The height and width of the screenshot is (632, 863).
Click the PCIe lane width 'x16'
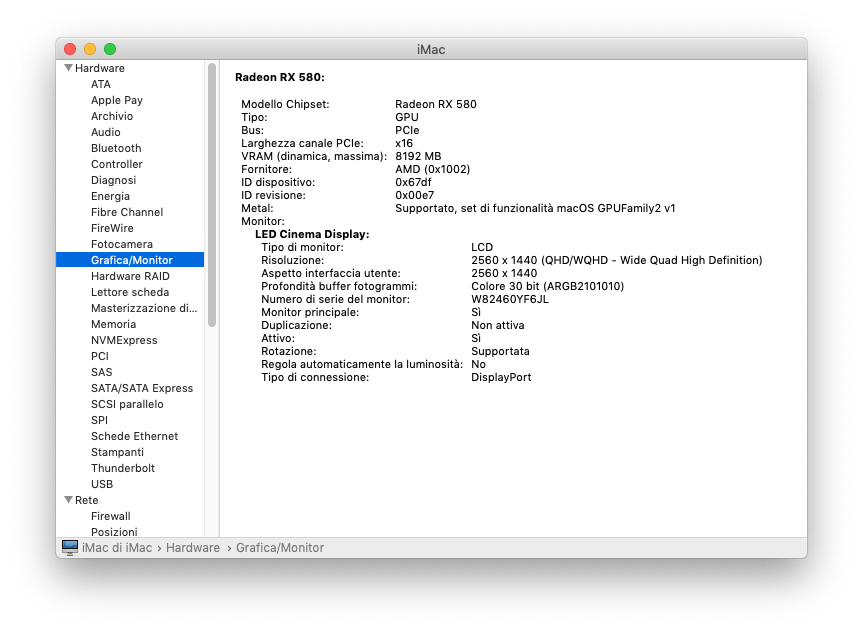tap(403, 143)
